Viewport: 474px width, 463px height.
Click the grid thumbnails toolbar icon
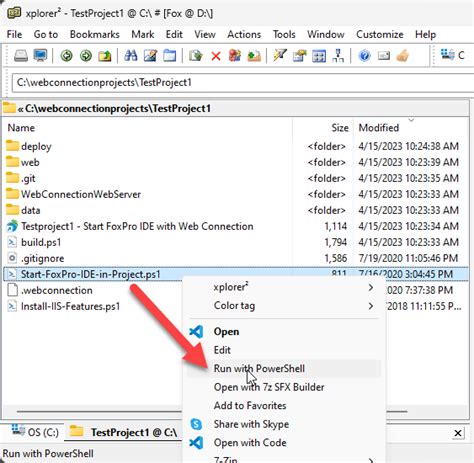319,56
